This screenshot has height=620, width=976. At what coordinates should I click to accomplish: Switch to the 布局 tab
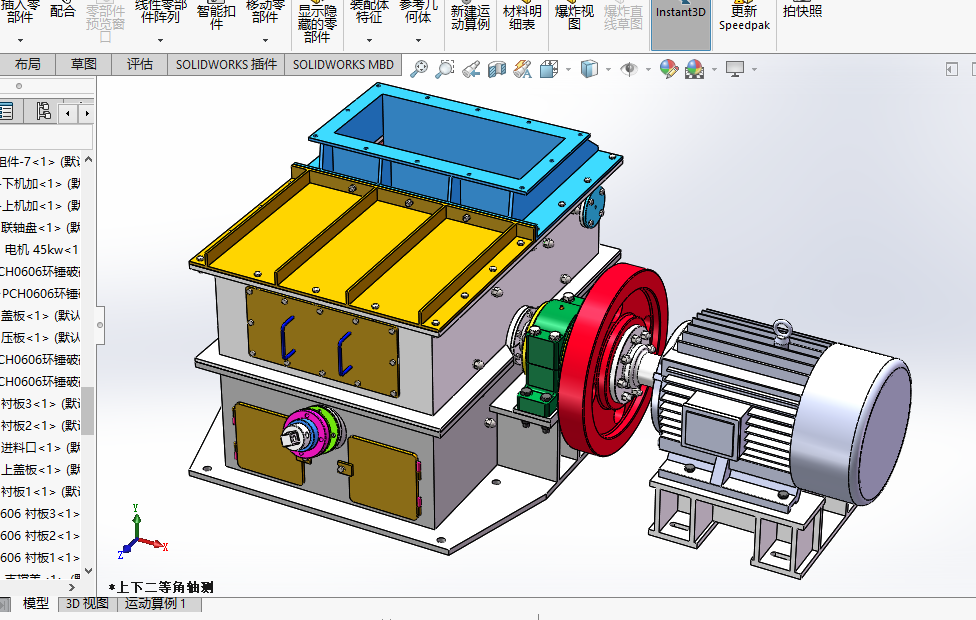point(27,64)
